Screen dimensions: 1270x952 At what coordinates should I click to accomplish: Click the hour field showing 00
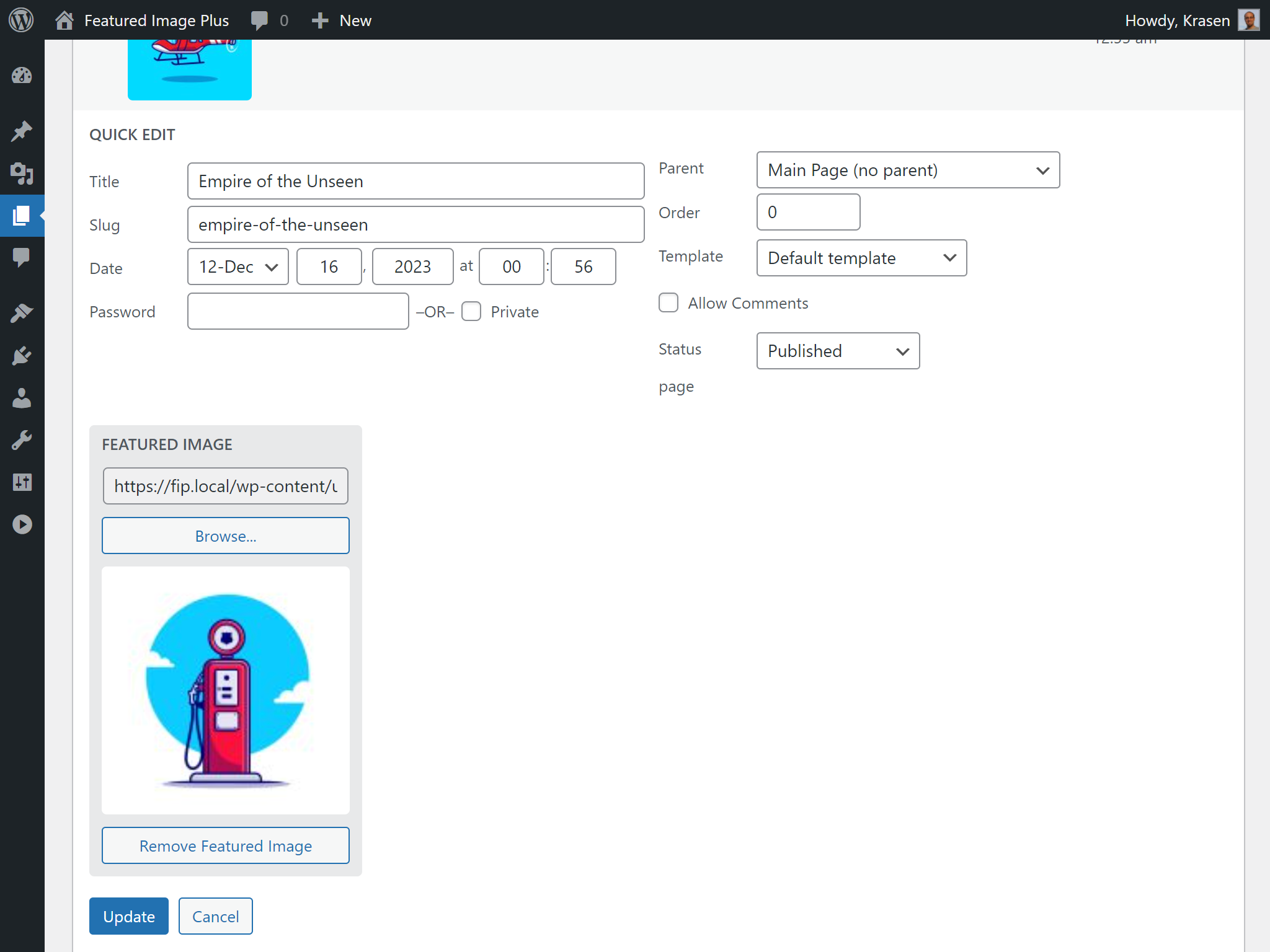tap(511, 267)
